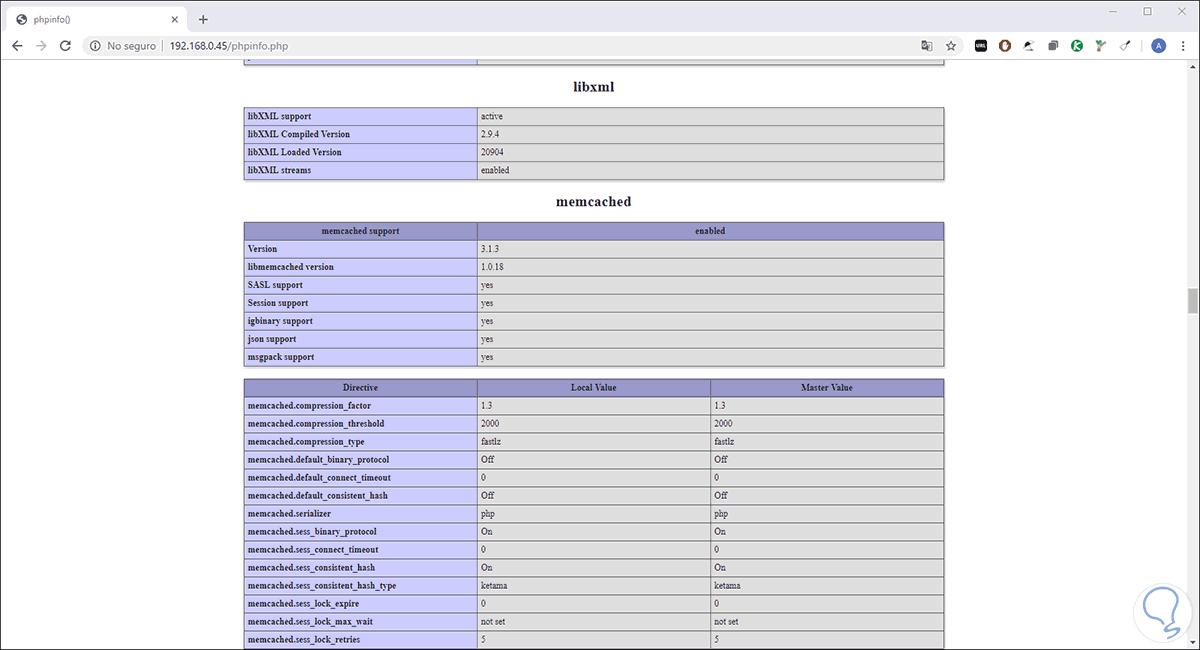1200x650 pixels.
Task: Click the 'SASL support' label
Action: [x=276, y=285]
